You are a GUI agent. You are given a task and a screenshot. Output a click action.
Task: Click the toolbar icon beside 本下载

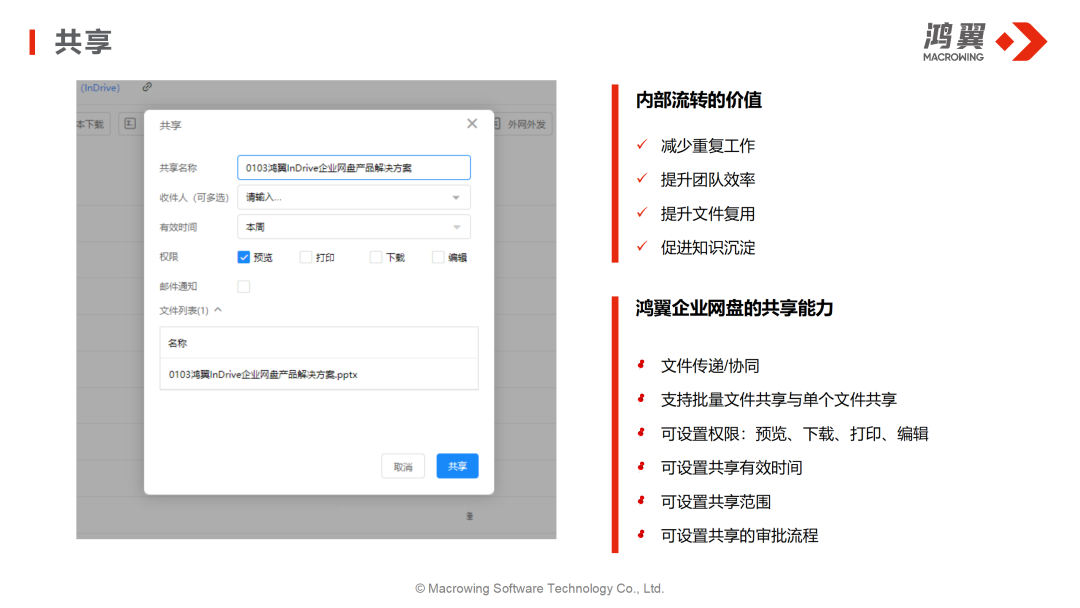[x=129, y=124]
